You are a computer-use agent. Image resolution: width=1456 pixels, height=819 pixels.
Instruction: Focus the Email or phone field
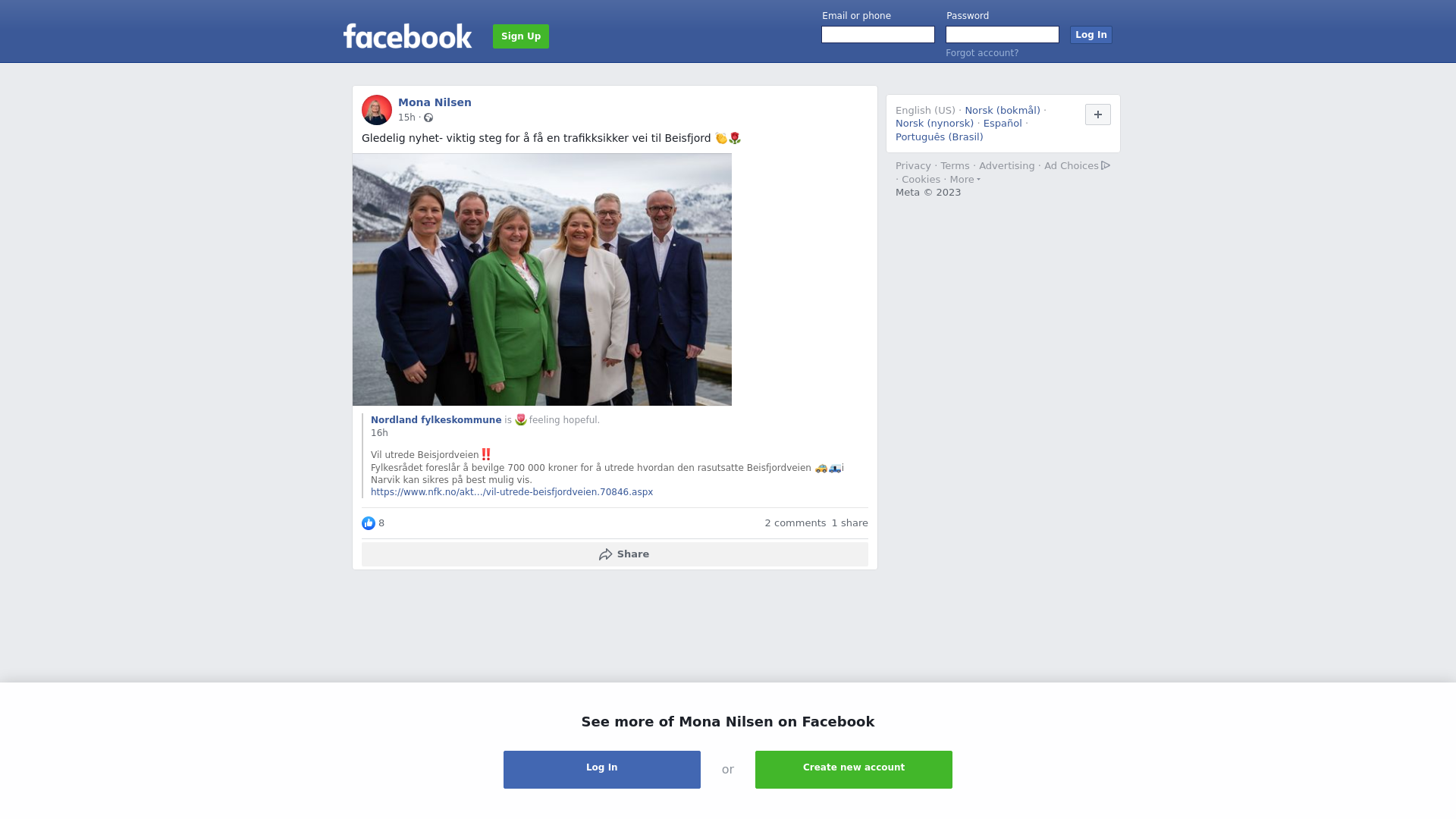click(878, 35)
